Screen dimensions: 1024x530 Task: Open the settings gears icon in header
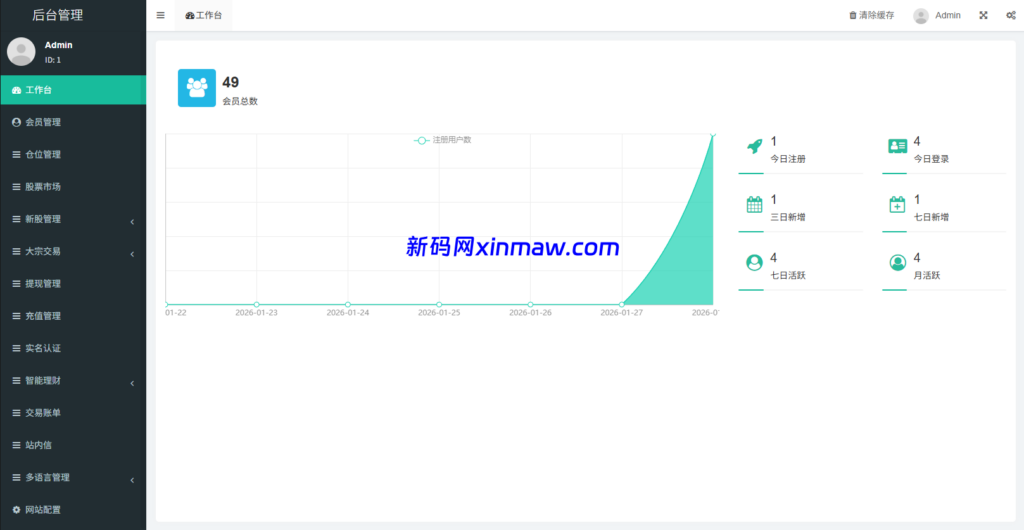(x=1010, y=16)
